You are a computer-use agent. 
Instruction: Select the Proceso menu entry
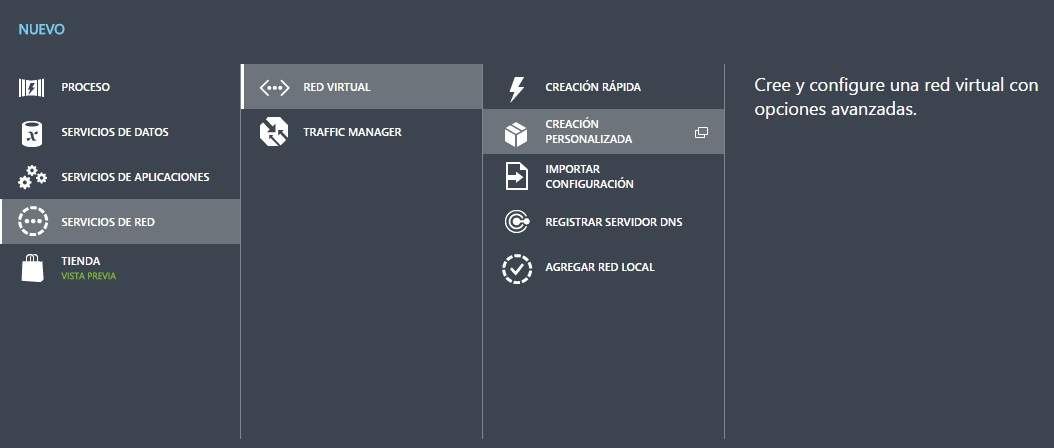[86, 88]
